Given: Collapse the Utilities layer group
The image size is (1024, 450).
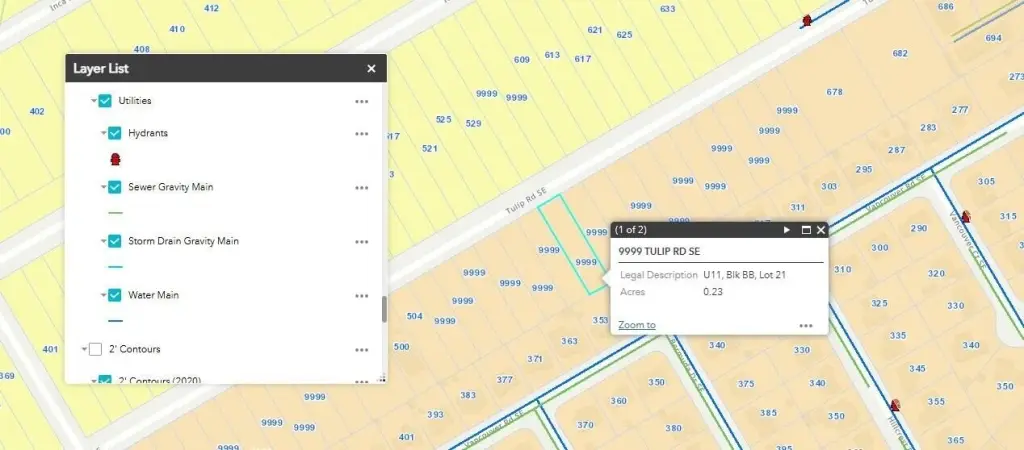Looking at the screenshot, I should coord(94,101).
